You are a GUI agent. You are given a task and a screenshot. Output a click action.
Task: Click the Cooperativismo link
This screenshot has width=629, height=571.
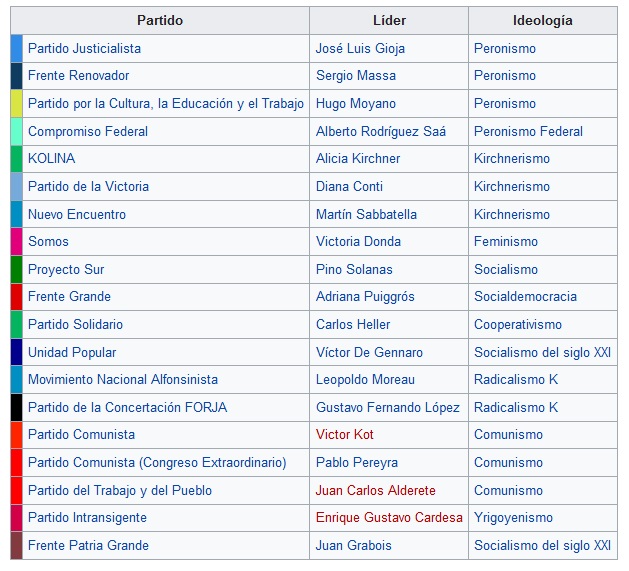pyautogui.click(x=518, y=324)
